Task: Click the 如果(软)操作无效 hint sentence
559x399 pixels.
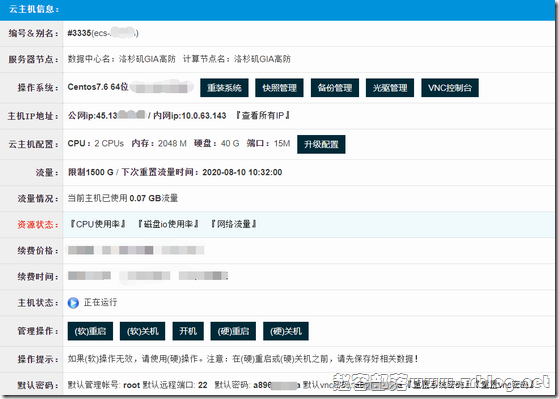Action: tap(243, 359)
